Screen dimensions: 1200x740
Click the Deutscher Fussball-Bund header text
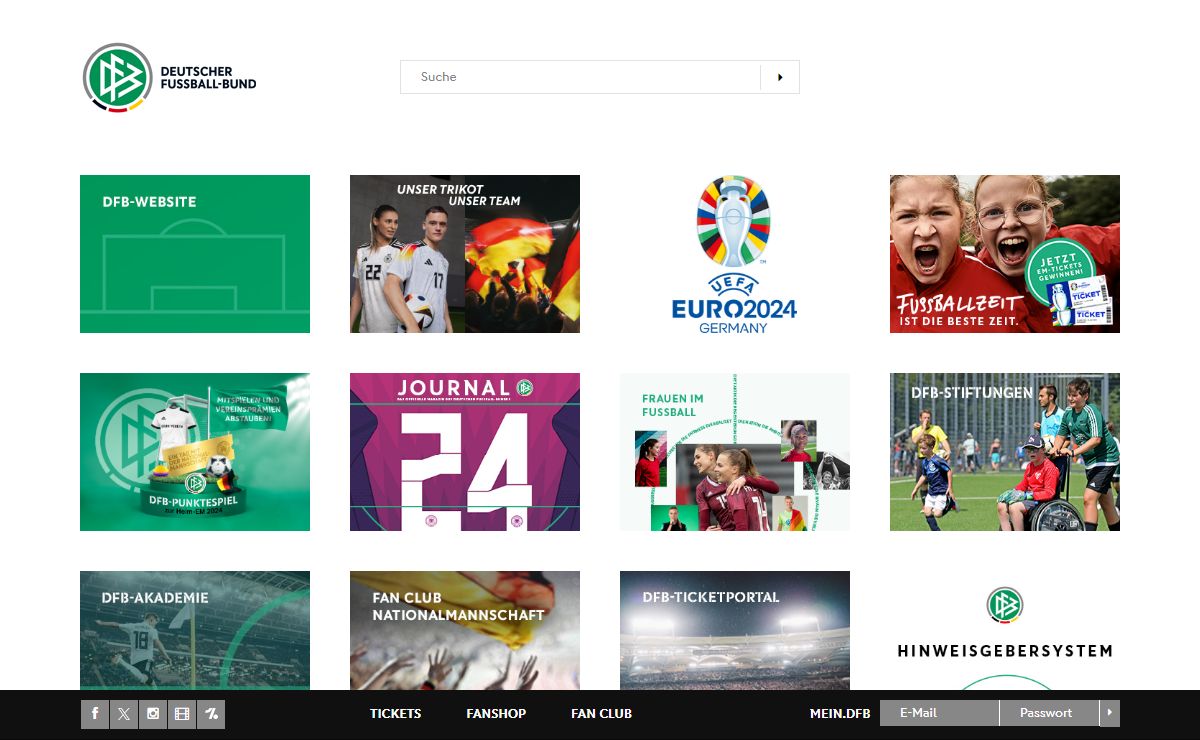(208, 78)
